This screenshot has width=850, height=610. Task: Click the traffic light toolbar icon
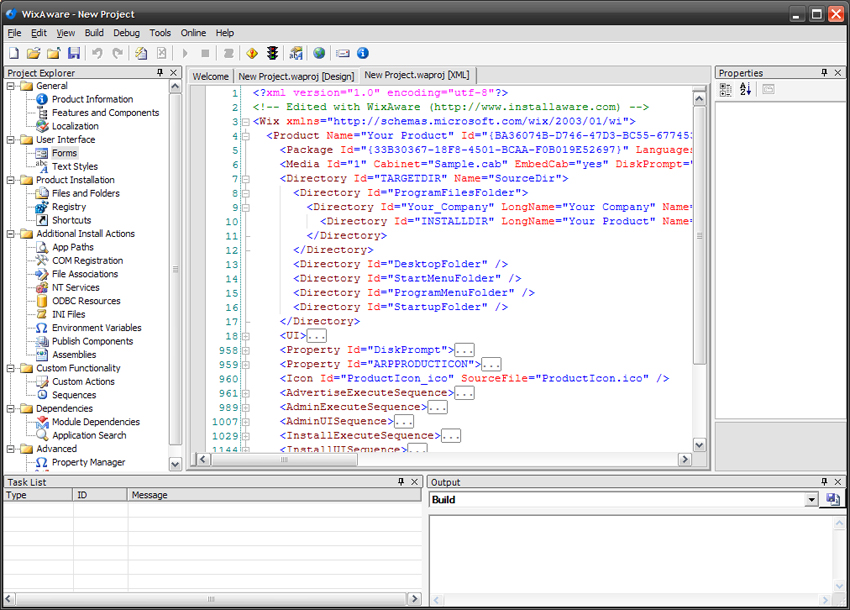click(273, 53)
